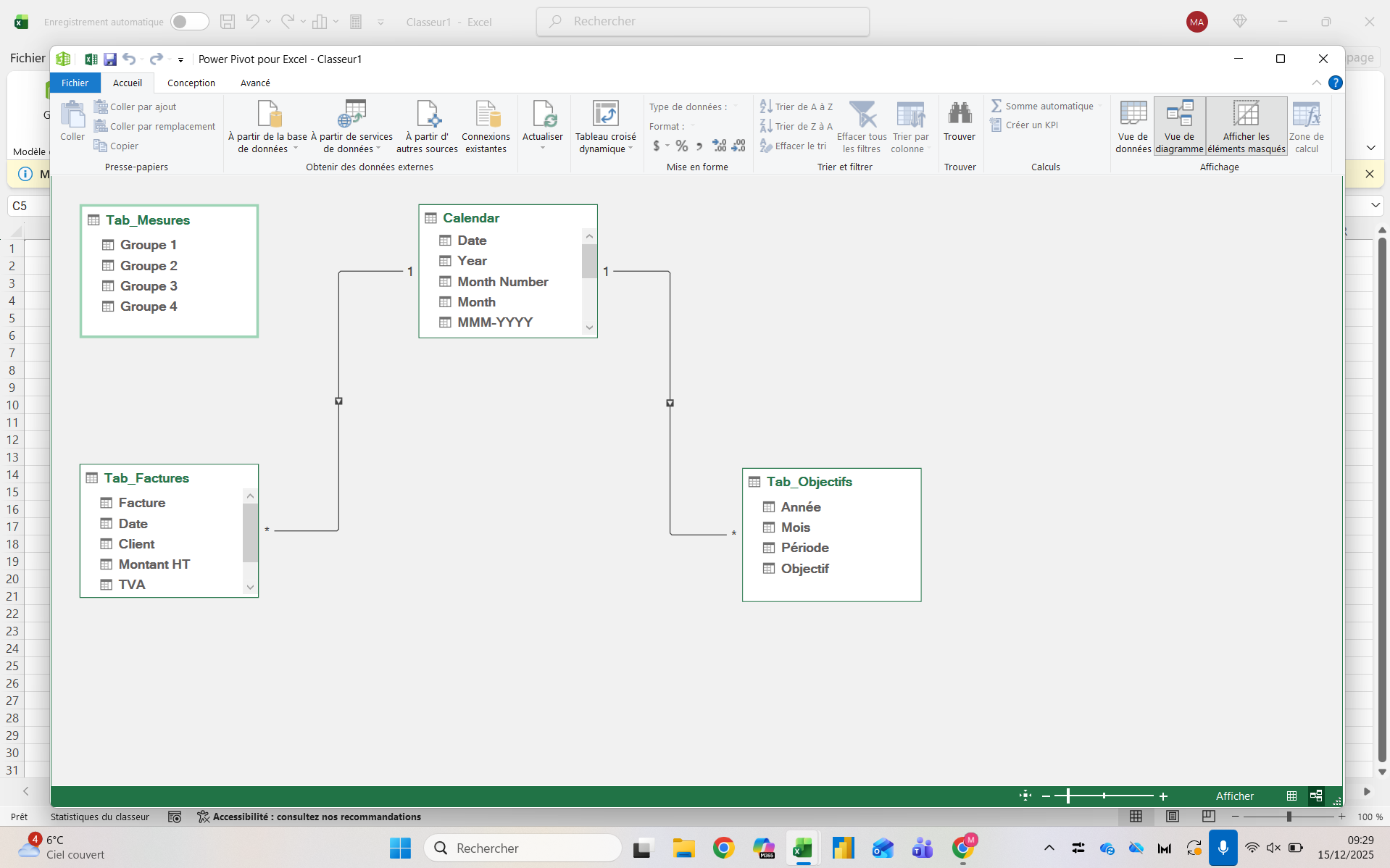The image size is (1390, 868).
Task: Click the increase decimal icon
Action: tap(719, 146)
